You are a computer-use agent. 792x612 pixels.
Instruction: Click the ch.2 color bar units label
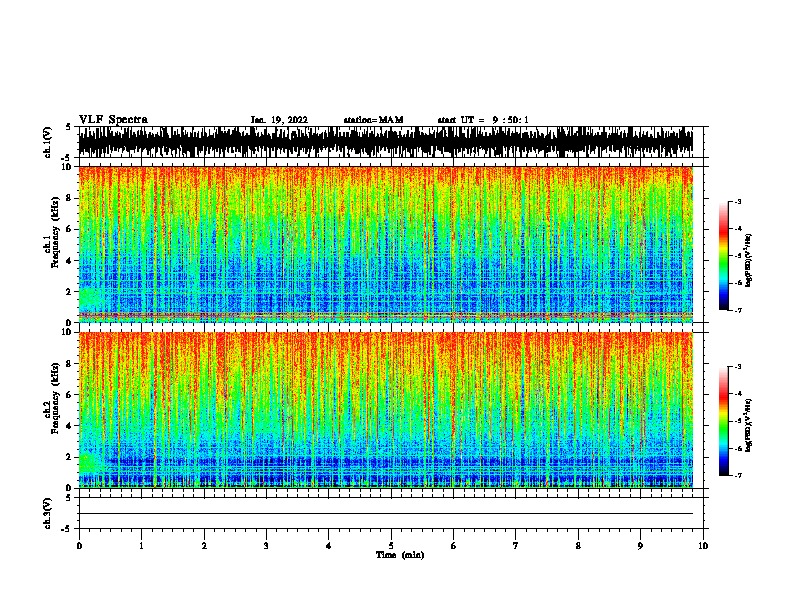click(749, 425)
